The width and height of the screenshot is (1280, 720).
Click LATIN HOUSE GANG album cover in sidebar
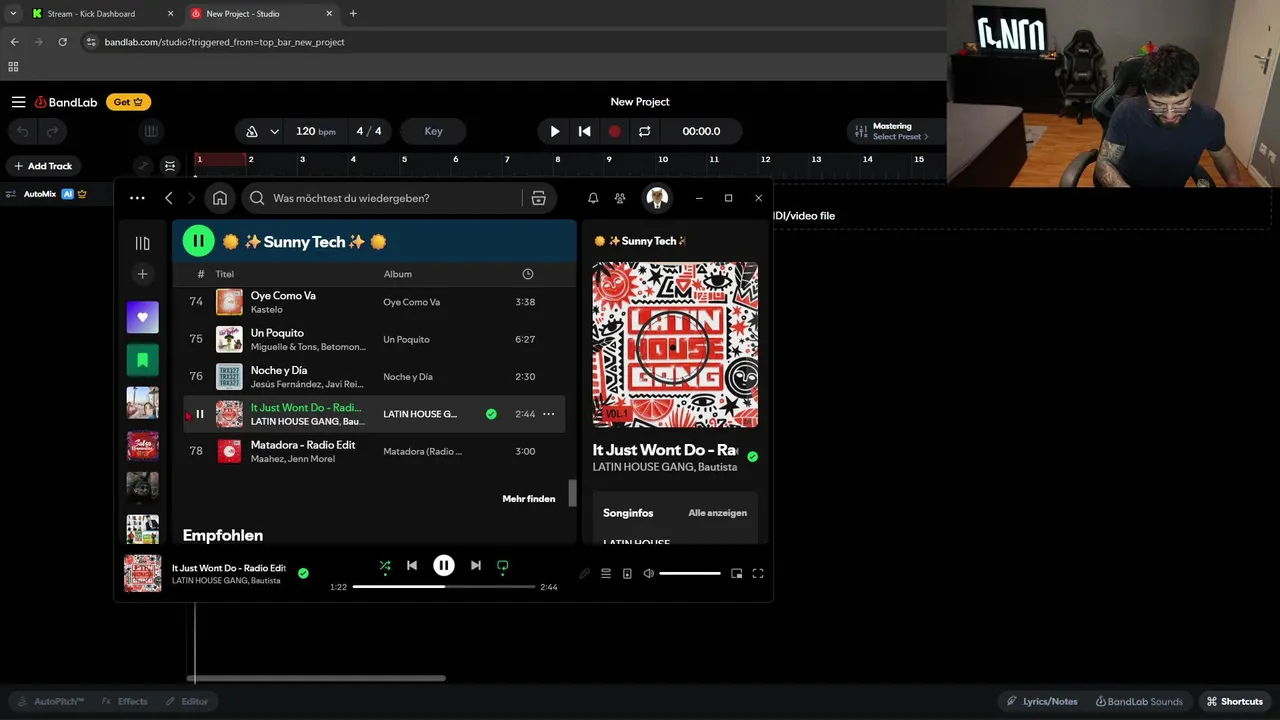point(675,345)
